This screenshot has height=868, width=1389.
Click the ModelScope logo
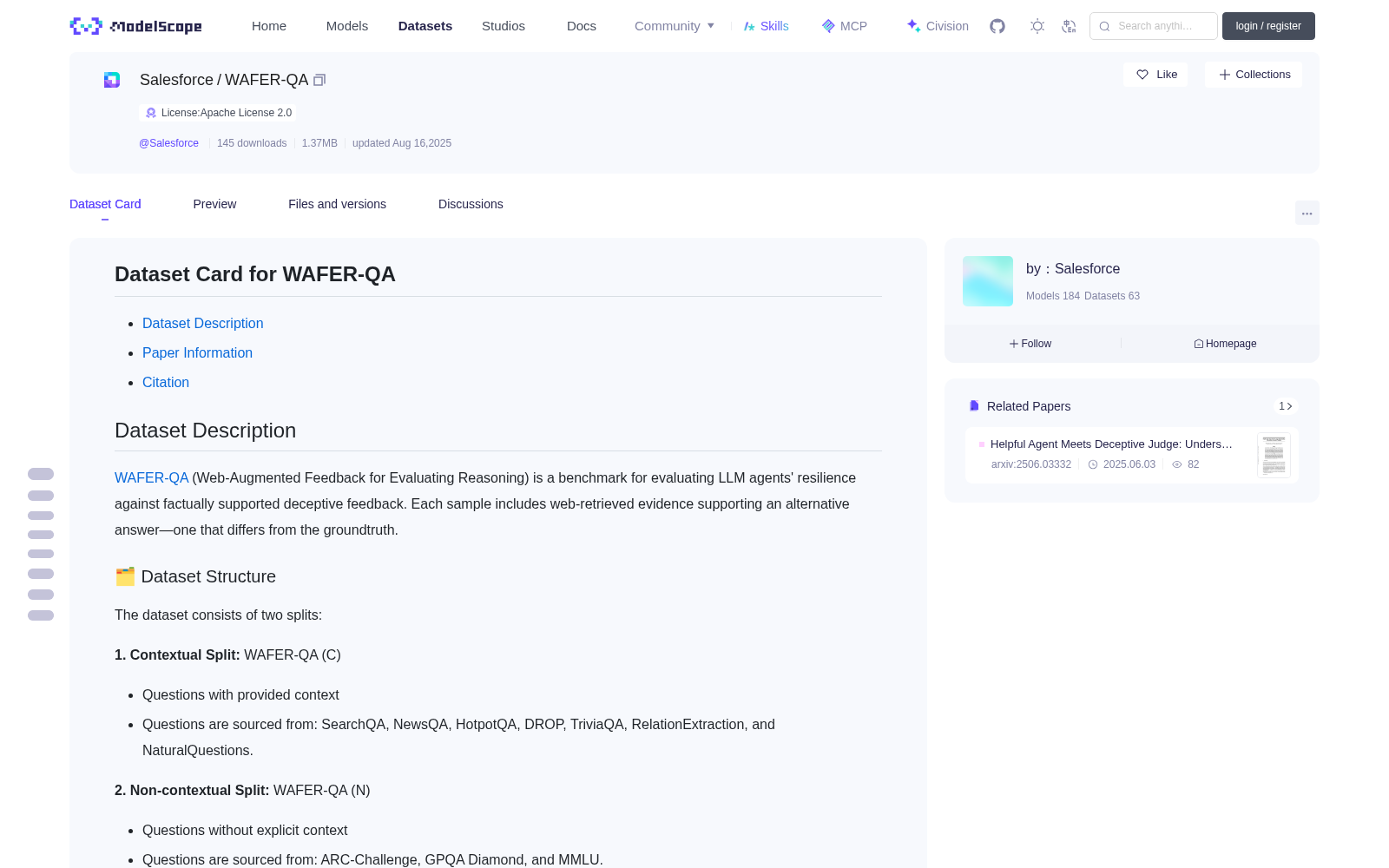[135, 26]
